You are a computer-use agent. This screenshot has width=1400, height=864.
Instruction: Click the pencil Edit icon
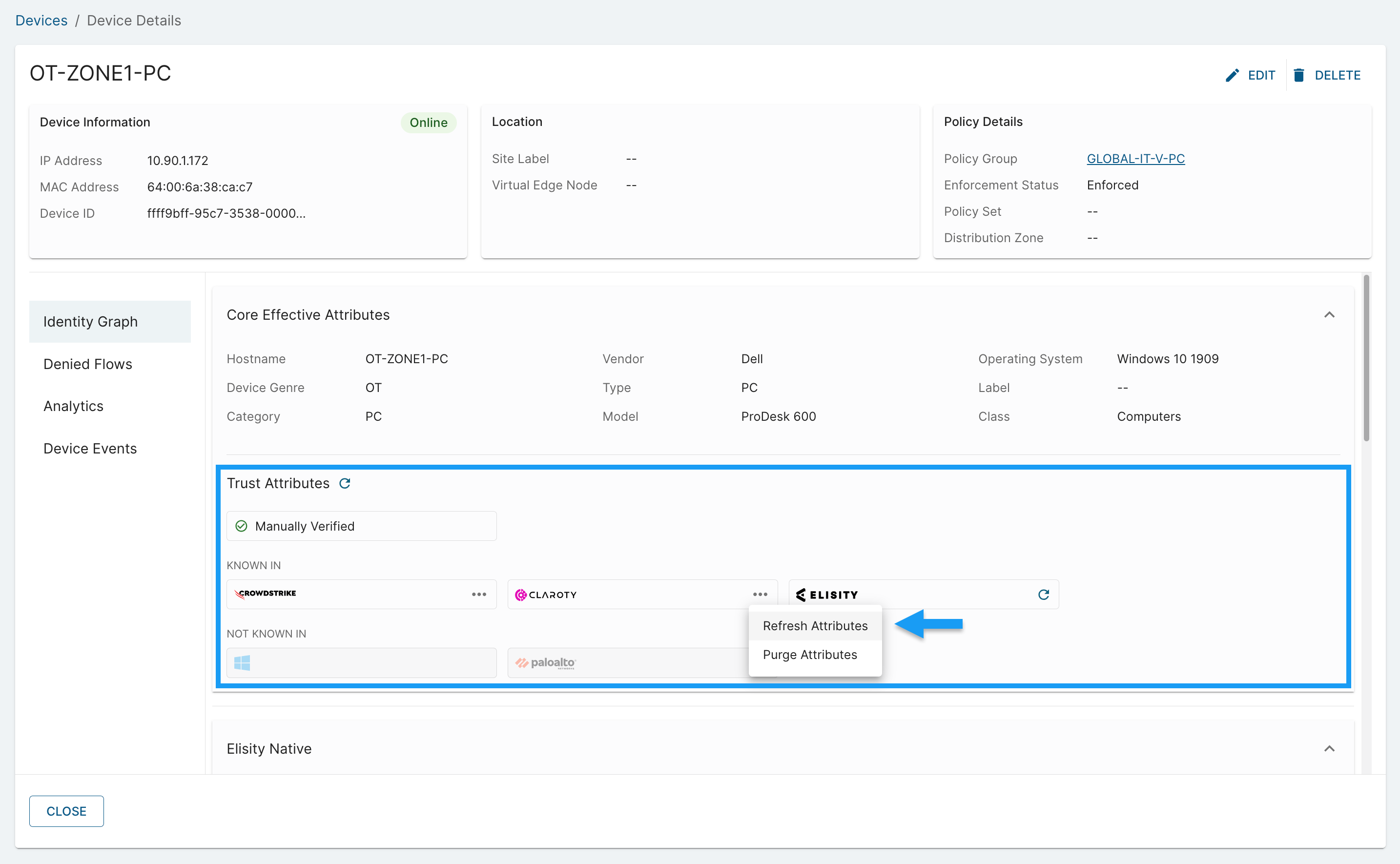point(1232,76)
